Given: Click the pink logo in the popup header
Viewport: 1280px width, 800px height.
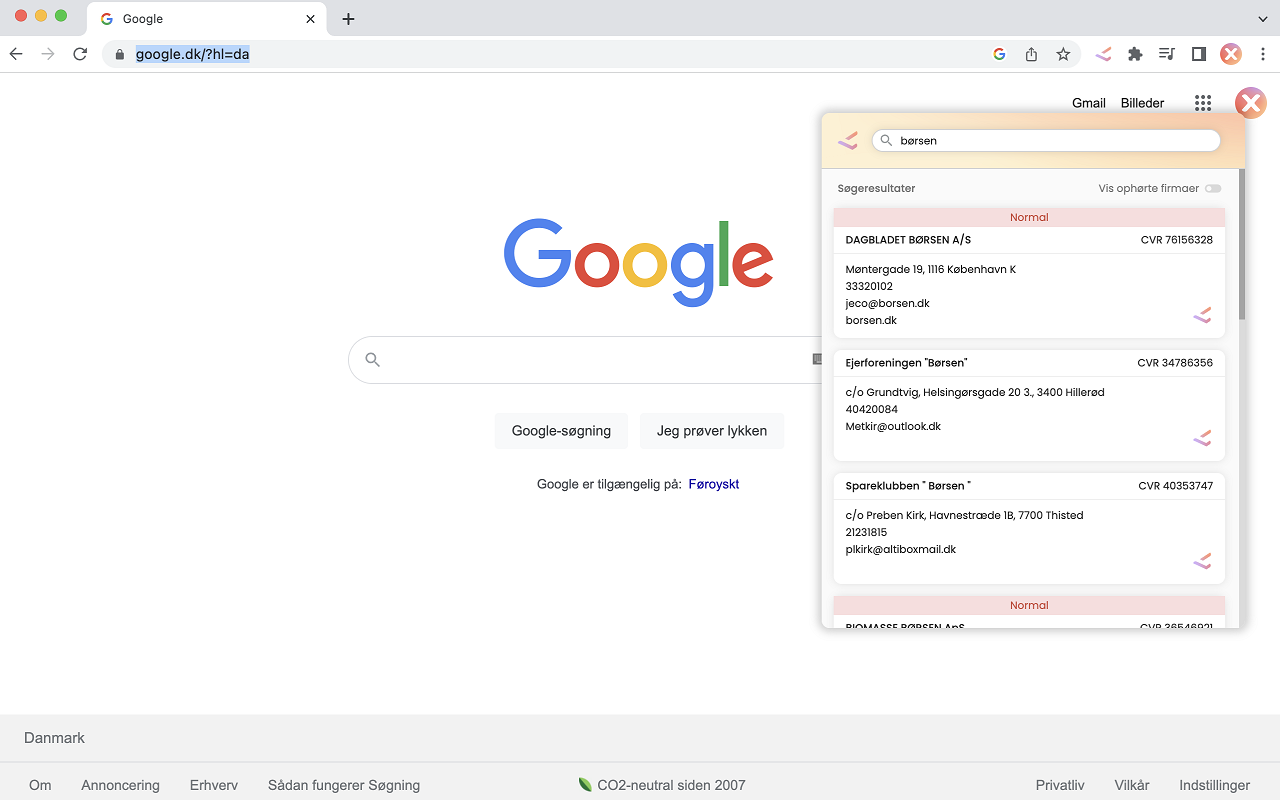Looking at the screenshot, I should 847,140.
